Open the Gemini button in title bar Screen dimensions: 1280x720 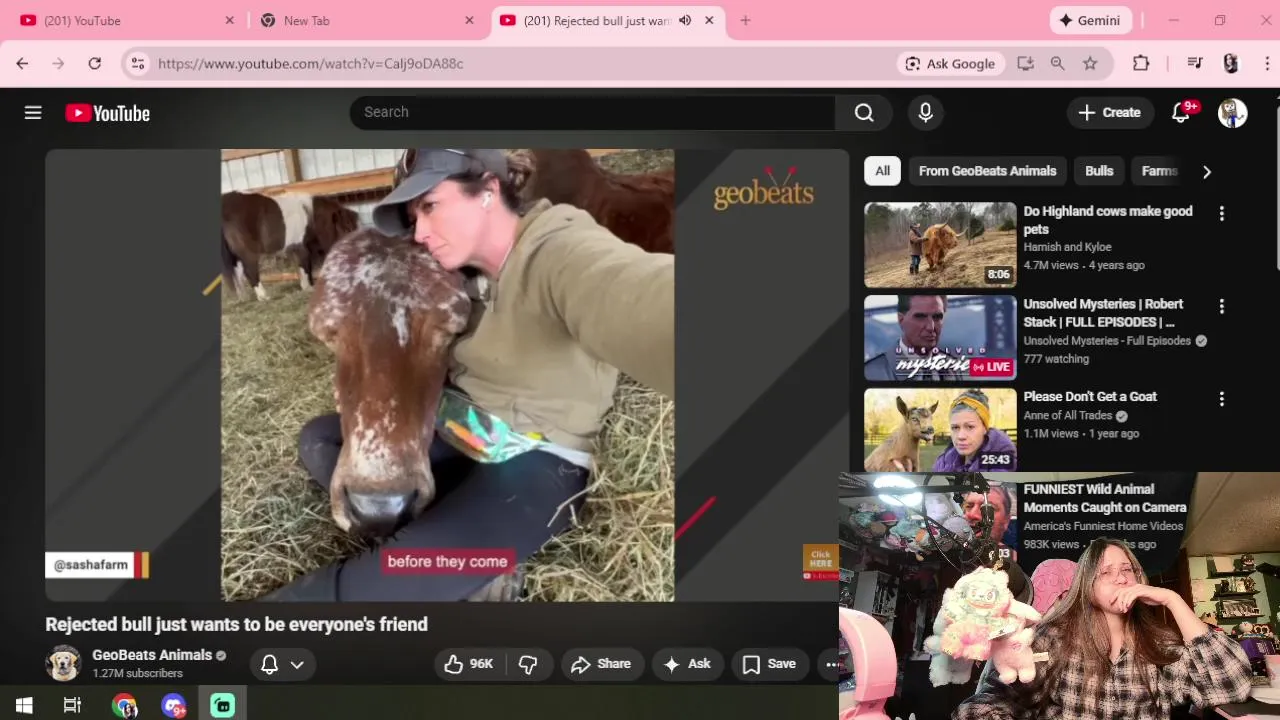coord(1091,20)
